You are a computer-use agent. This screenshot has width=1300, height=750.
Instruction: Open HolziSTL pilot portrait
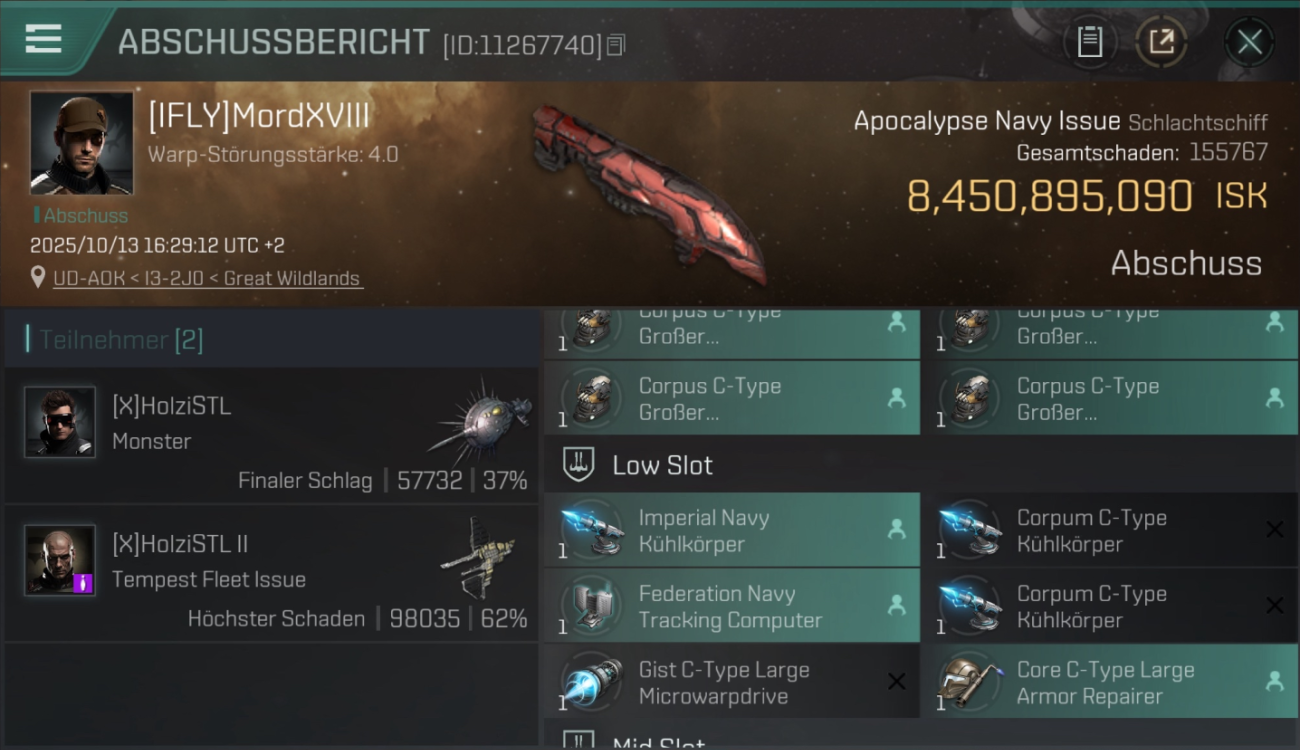(x=60, y=422)
